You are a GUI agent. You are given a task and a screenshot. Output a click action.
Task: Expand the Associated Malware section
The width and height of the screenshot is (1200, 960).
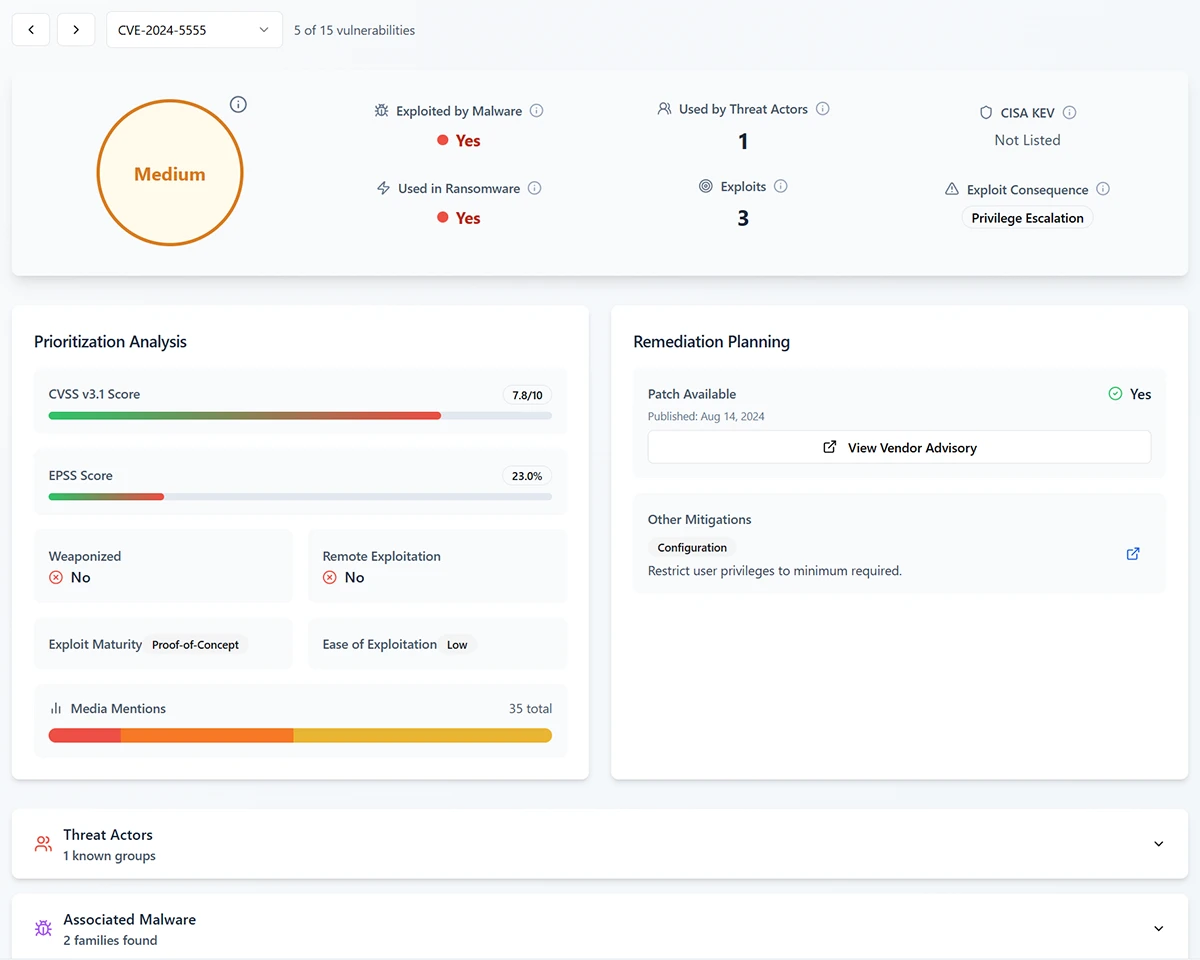[1158, 928]
